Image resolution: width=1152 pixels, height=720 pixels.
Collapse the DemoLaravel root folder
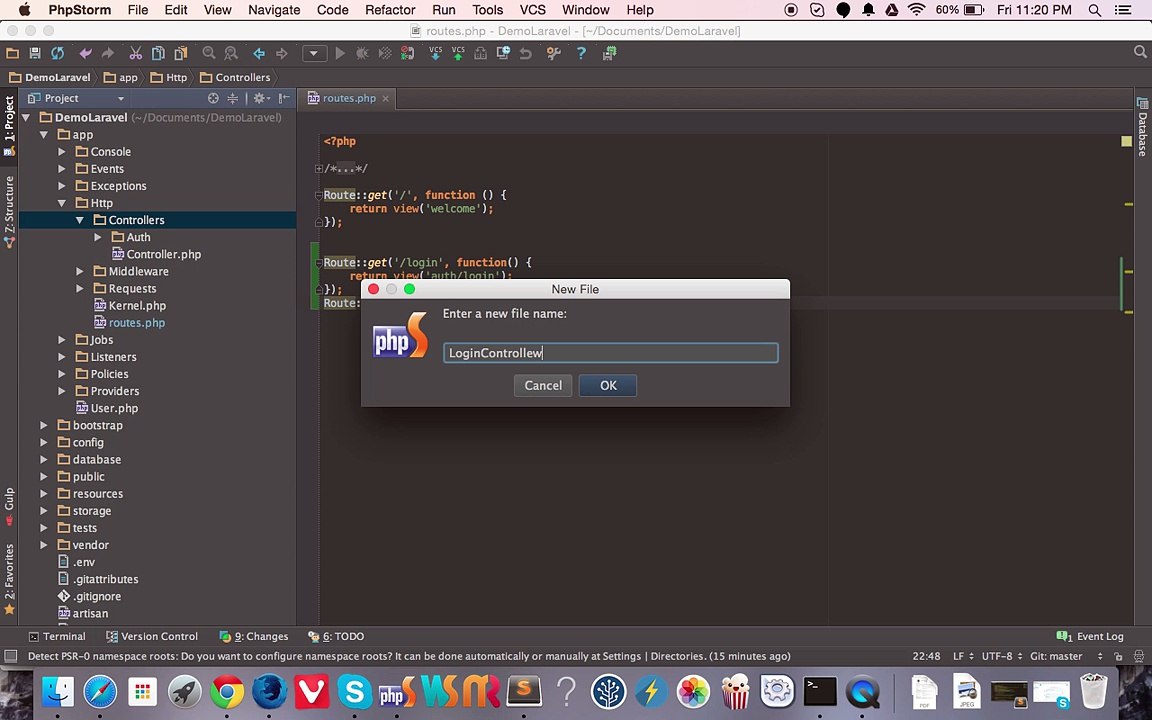click(x=26, y=118)
